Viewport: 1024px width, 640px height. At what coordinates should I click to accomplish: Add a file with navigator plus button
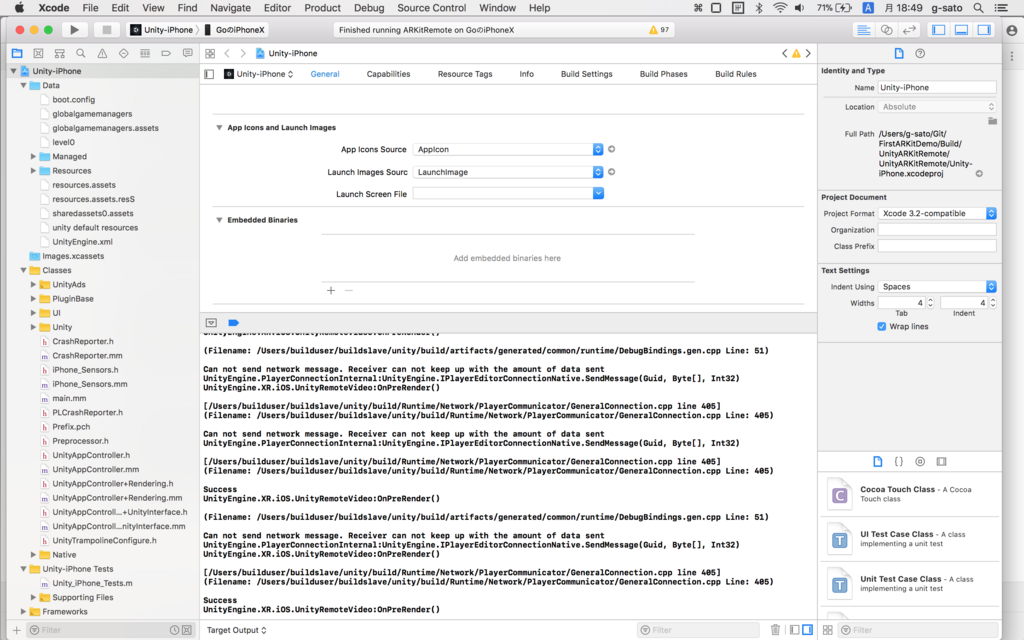tap(16, 630)
